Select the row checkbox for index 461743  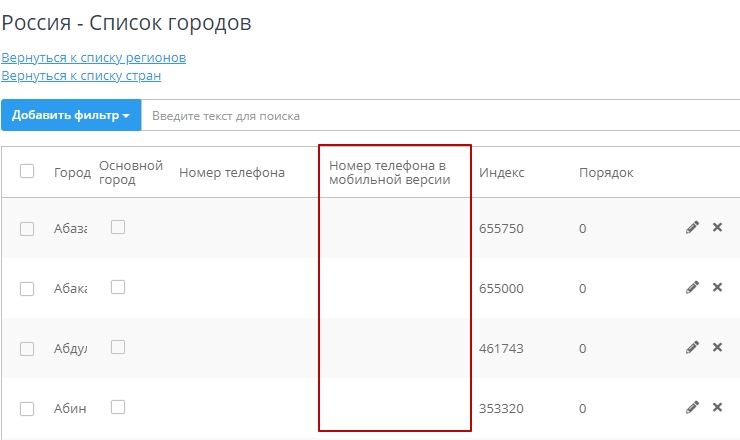coord(27,349)
